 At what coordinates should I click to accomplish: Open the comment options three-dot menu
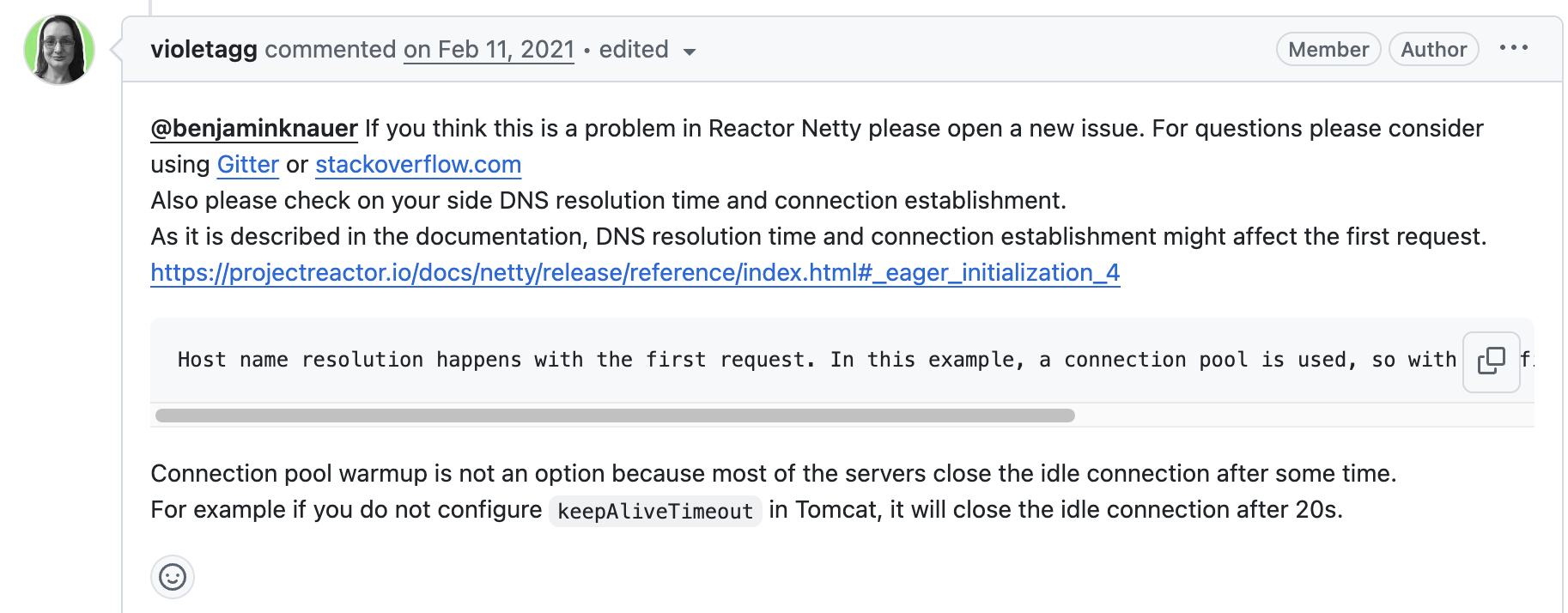pyautogui.click(x=1513, y=48)
